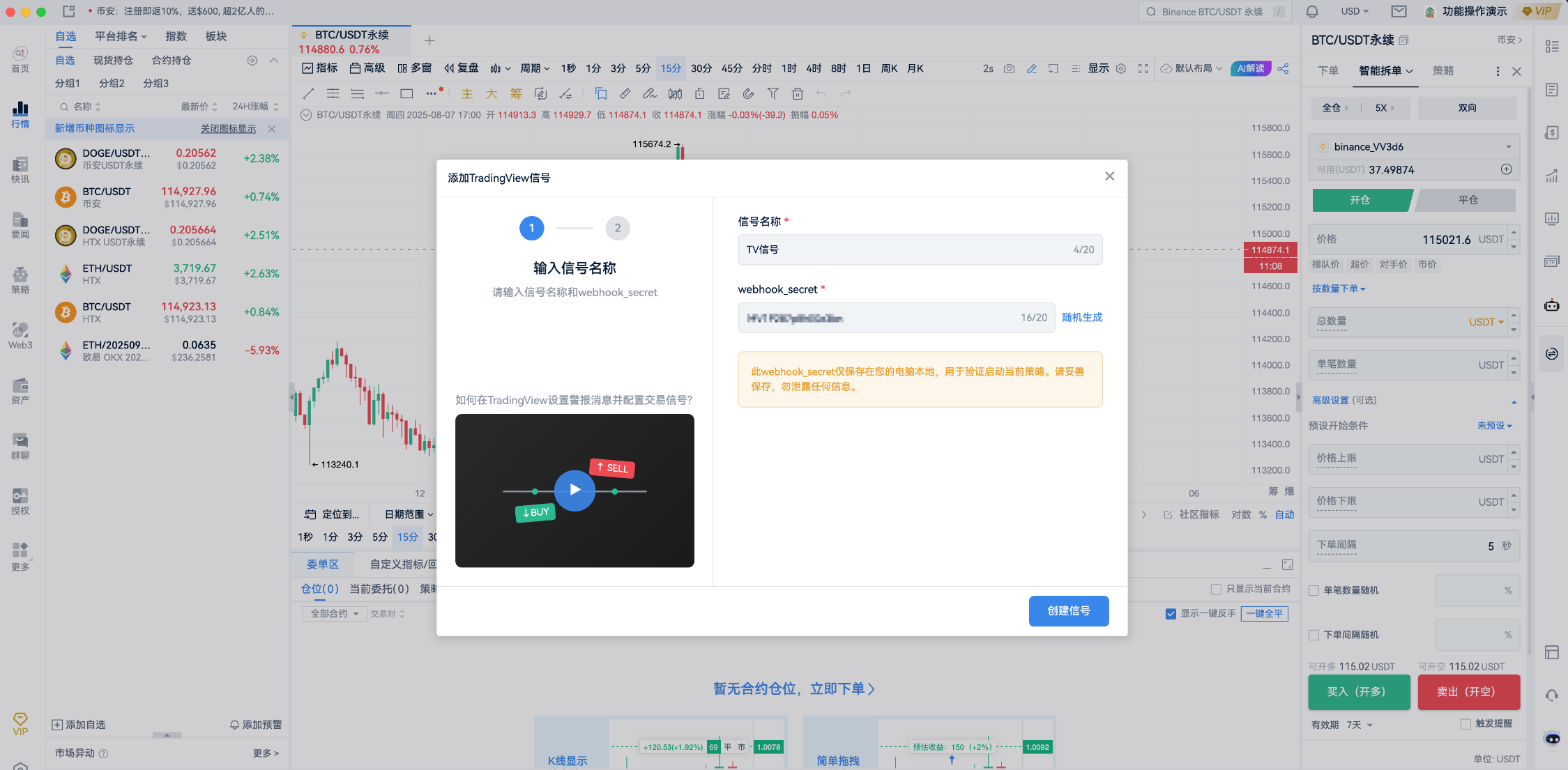The height and width of the screenshot is (770, 1568).
Task: Click the AI解读 button
Action: (1251, 68)
